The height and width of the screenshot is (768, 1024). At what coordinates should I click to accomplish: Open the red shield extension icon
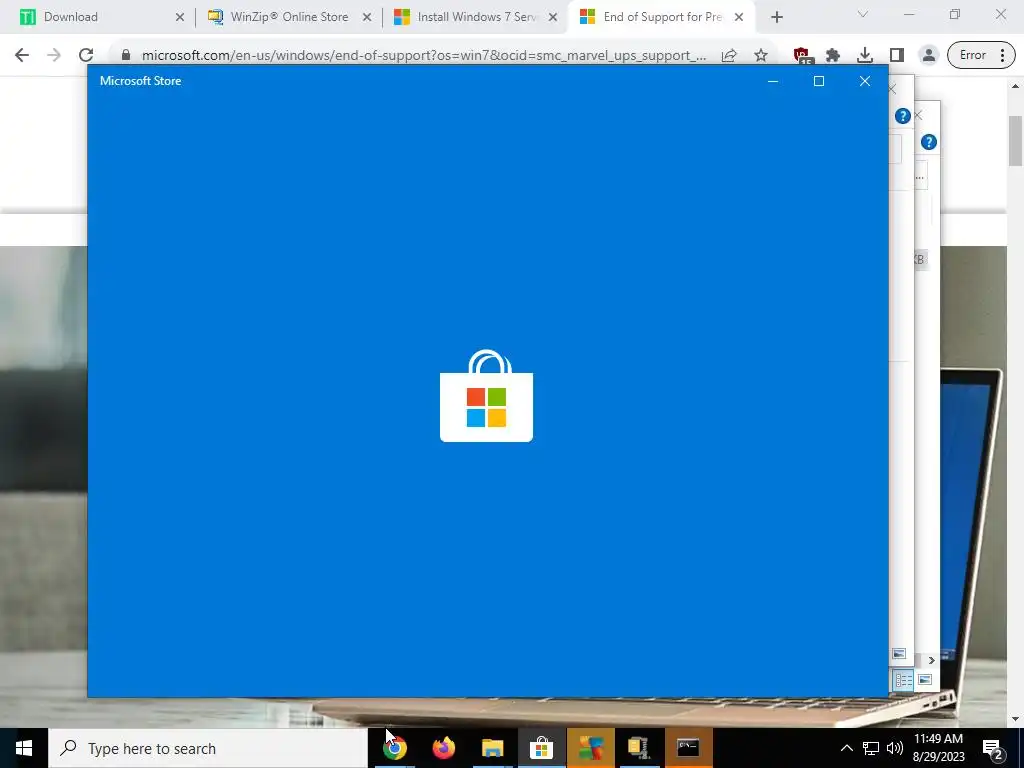coord(801,56)
